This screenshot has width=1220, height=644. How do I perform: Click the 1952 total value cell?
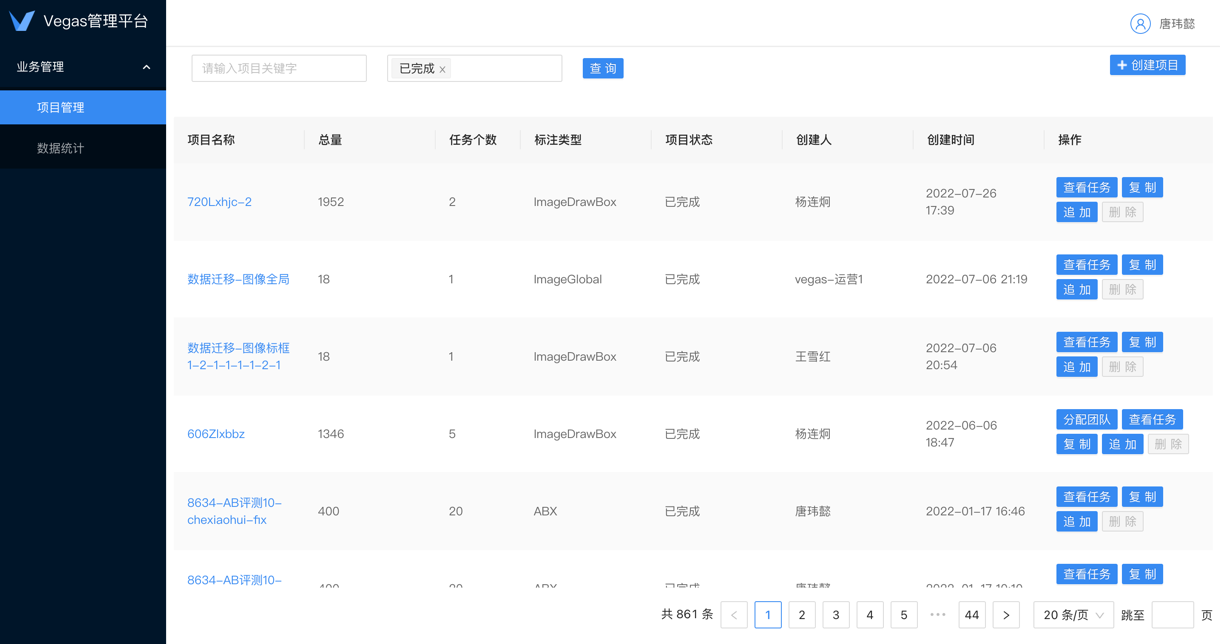(331, 202)
